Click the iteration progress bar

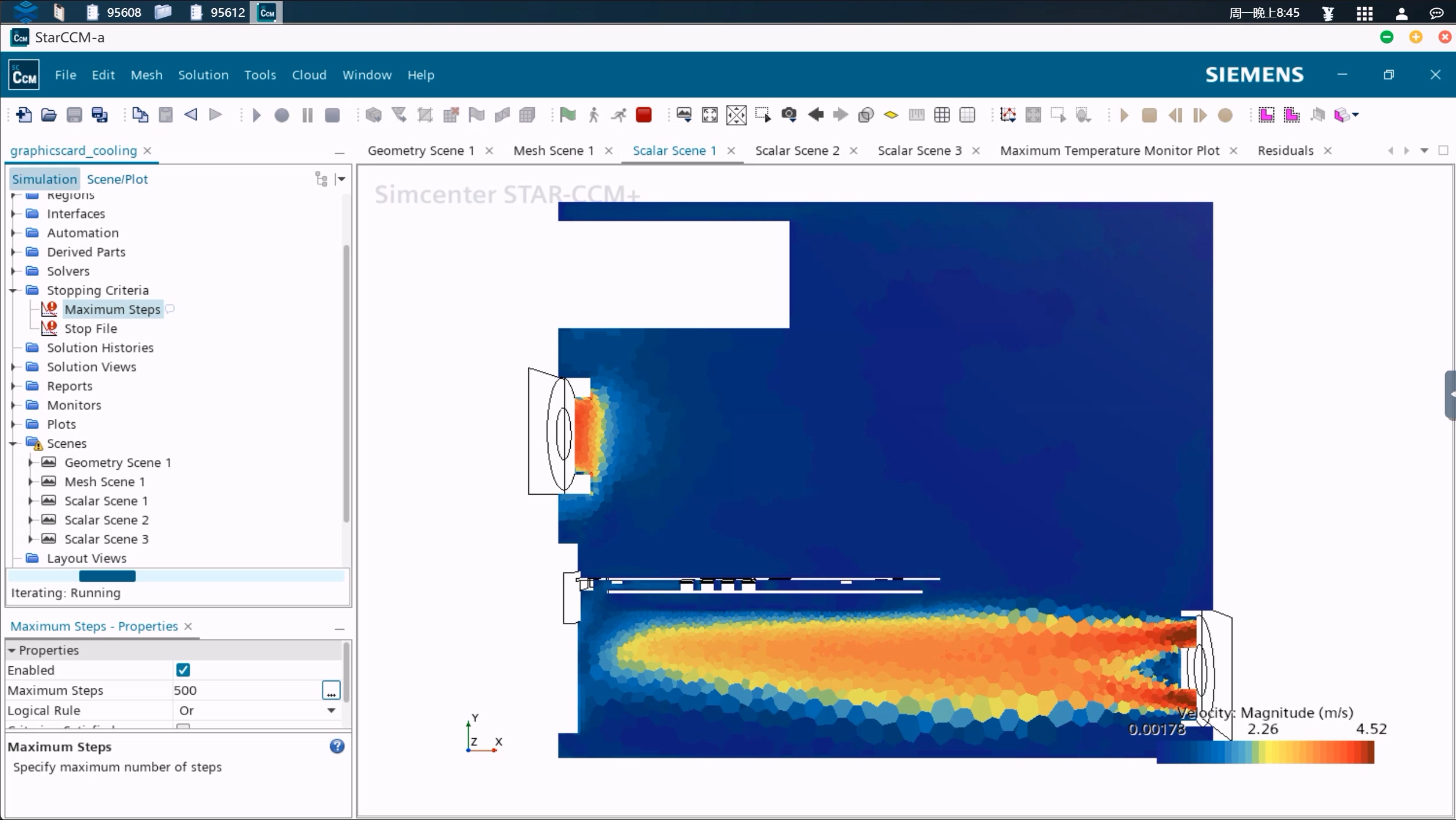[176, 576]
